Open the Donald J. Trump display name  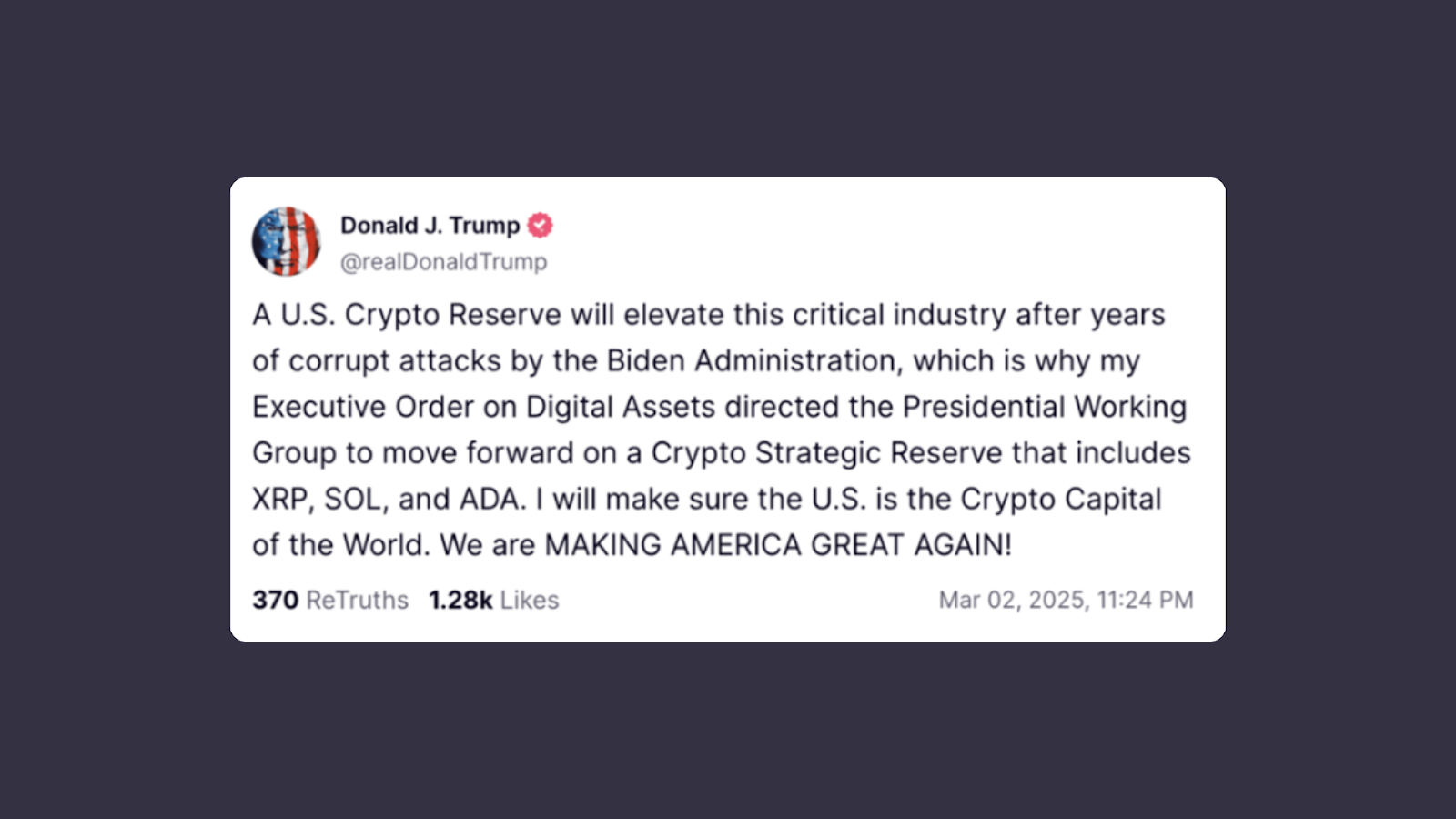tap(430, 225)
